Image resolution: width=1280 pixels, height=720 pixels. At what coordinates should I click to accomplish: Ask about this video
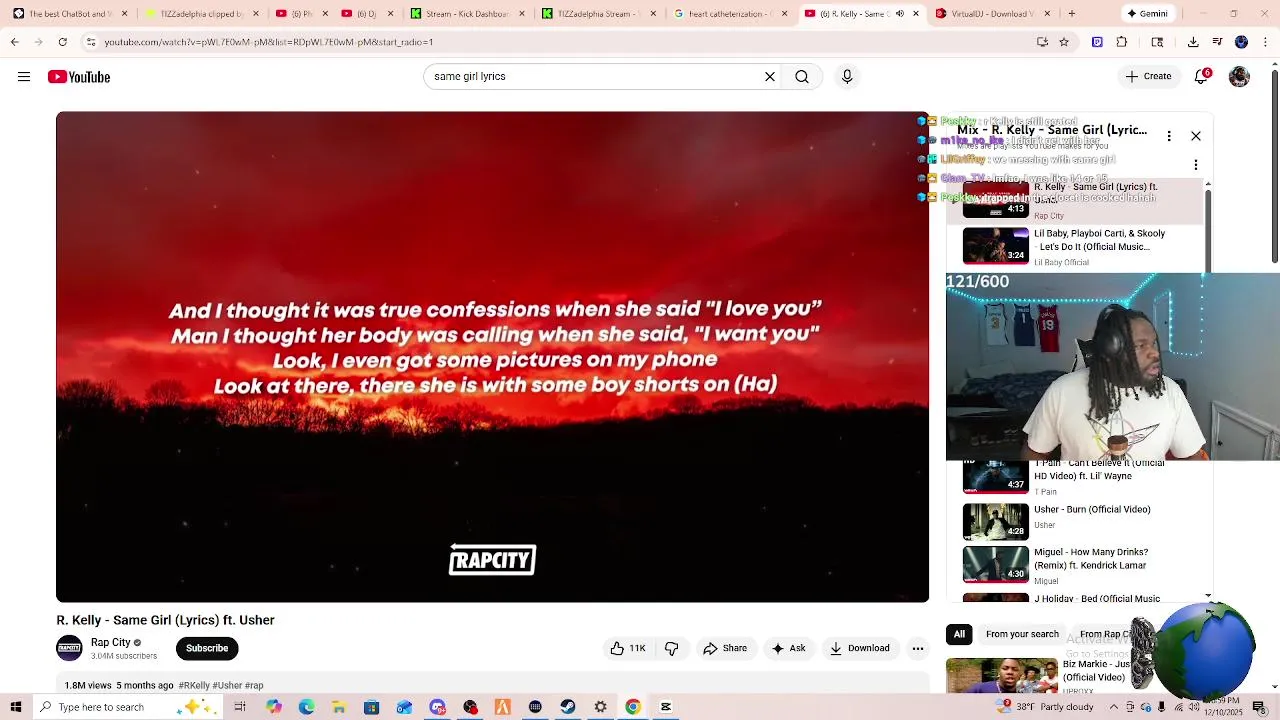click(x=788, y=648)
